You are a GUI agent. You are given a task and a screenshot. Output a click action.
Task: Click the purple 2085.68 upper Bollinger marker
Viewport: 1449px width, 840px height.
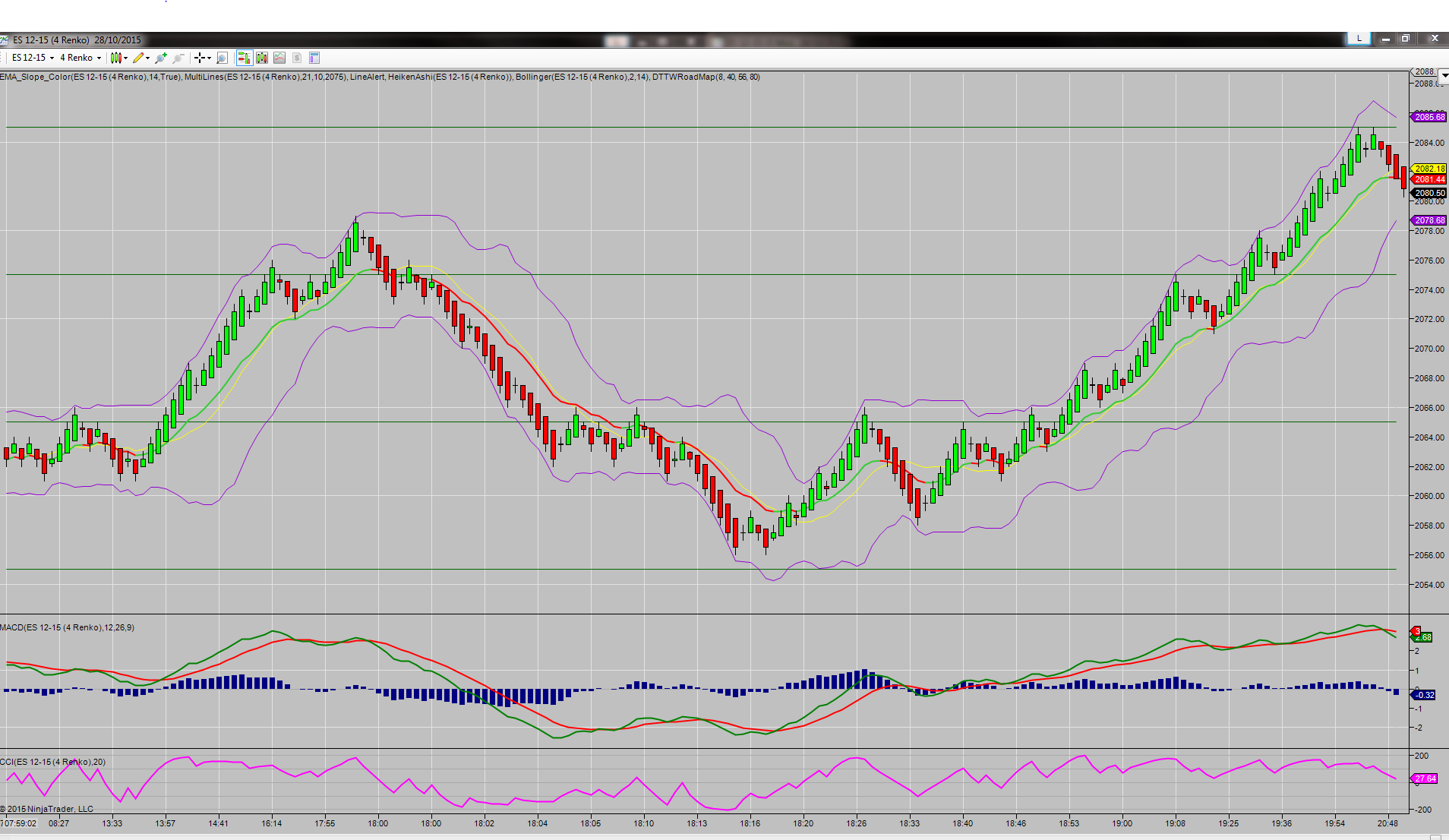pyautogui.click(x=1428, y=117)
